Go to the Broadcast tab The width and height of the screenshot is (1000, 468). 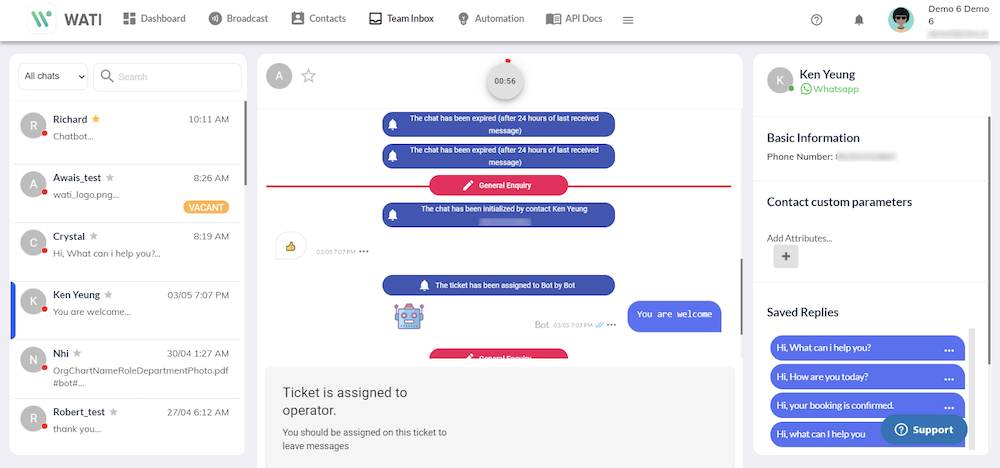238,19
